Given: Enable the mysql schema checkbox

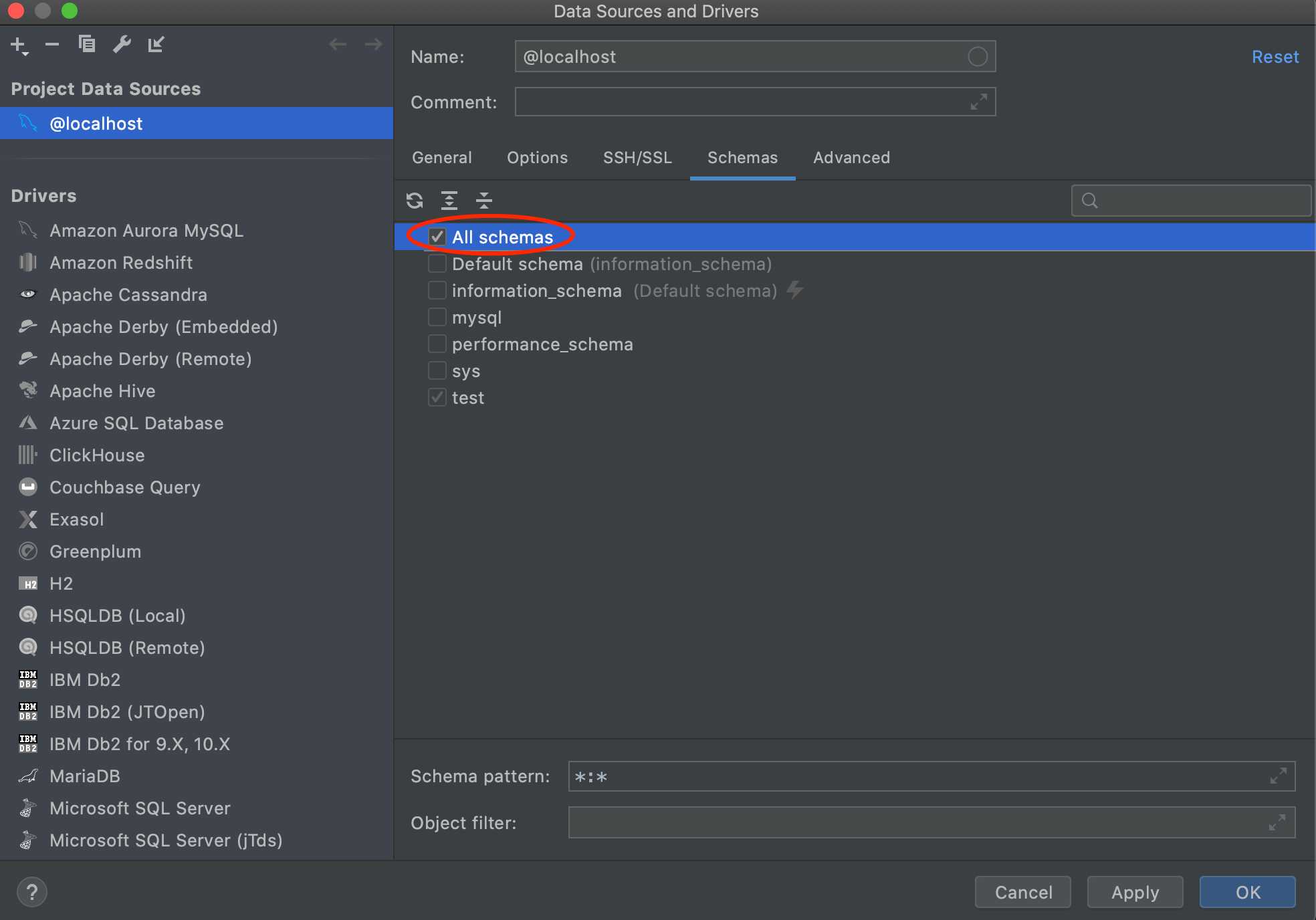Looking at the screenshot, I should [437, 317].
